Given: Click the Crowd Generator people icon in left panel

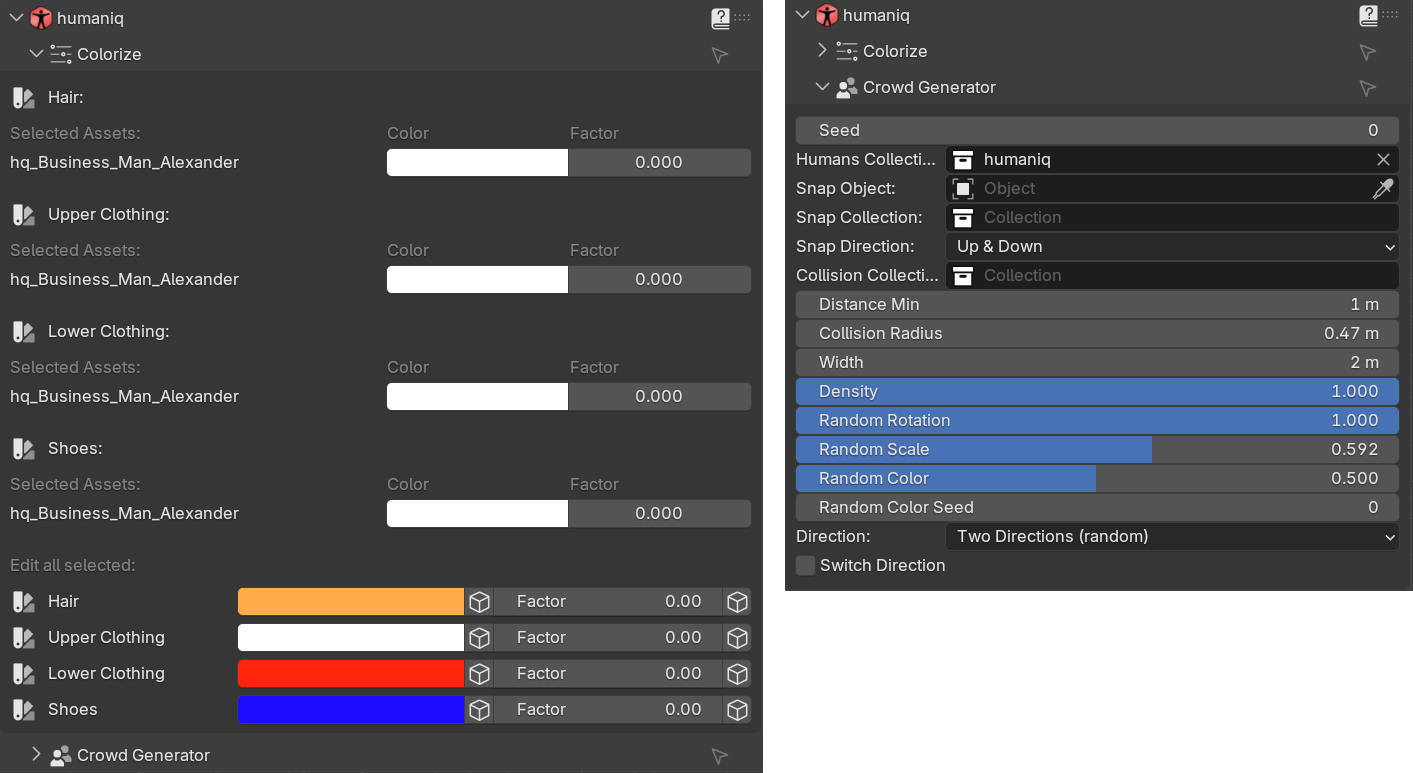Looking at the screenshot, I should pyautogui.click(x=61, y=755).
